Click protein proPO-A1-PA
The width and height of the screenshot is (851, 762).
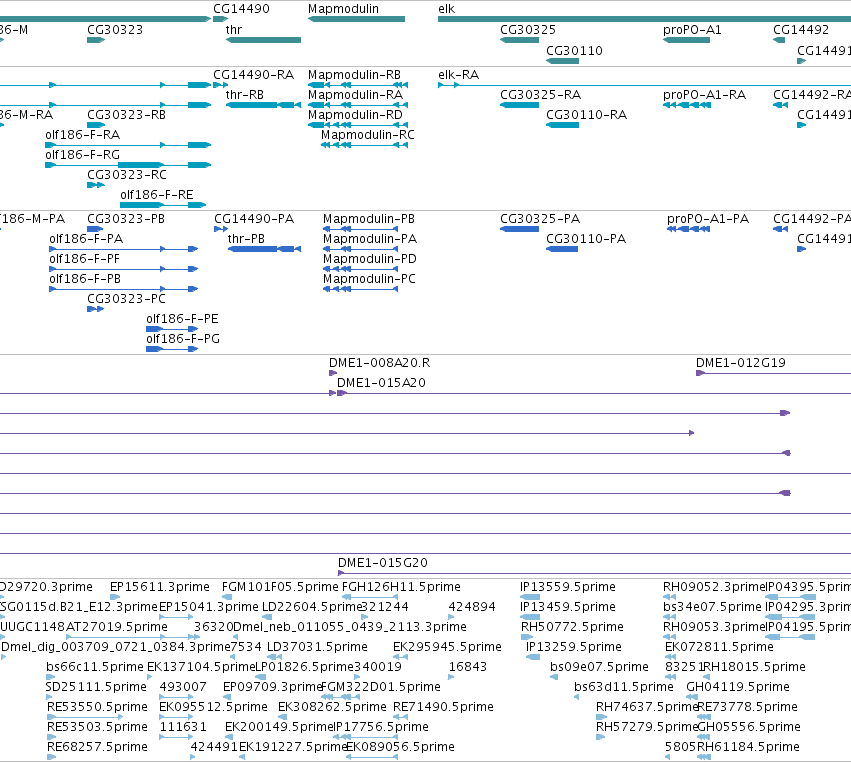[708, 219]
